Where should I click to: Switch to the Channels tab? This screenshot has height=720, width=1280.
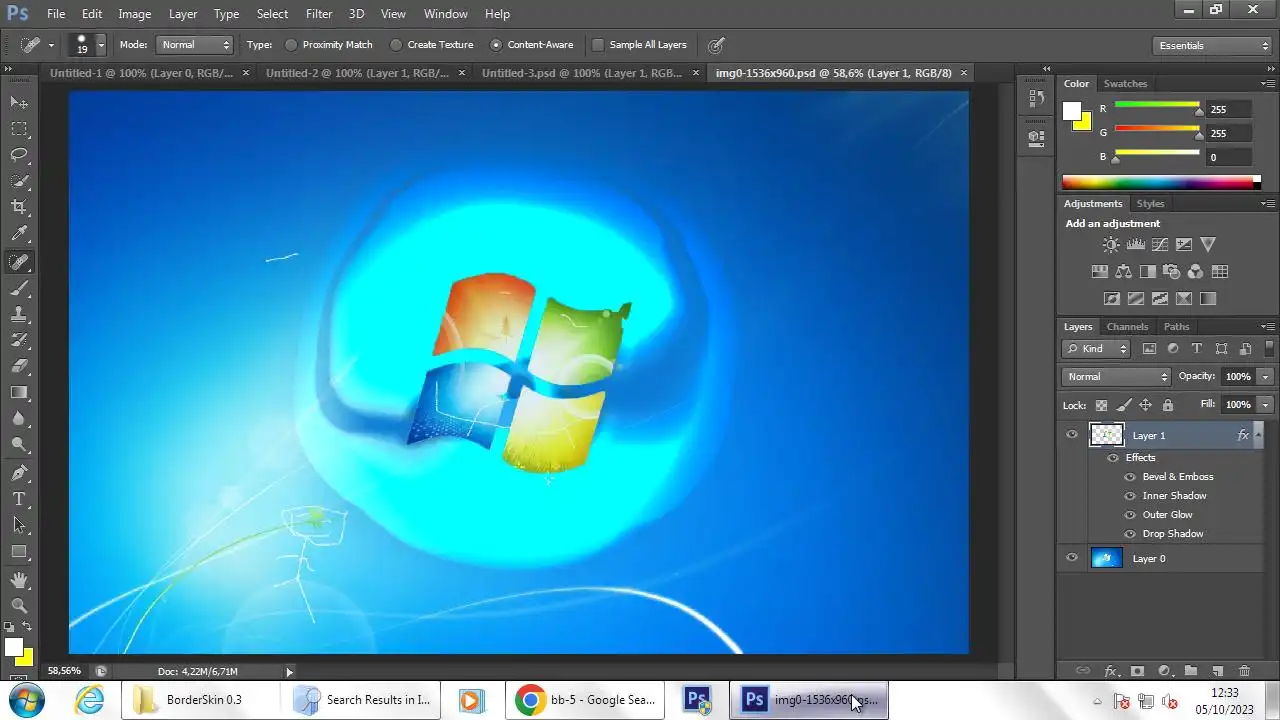[1127, 327]
